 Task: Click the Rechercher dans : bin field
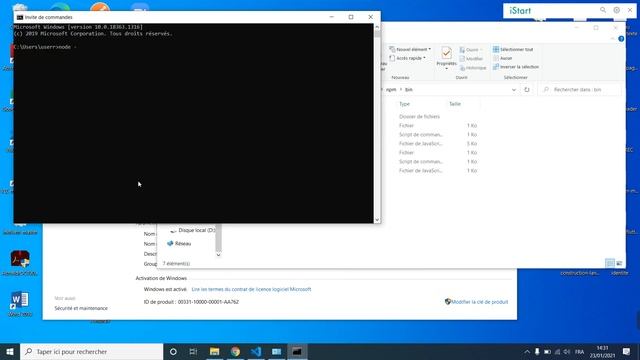580,90
